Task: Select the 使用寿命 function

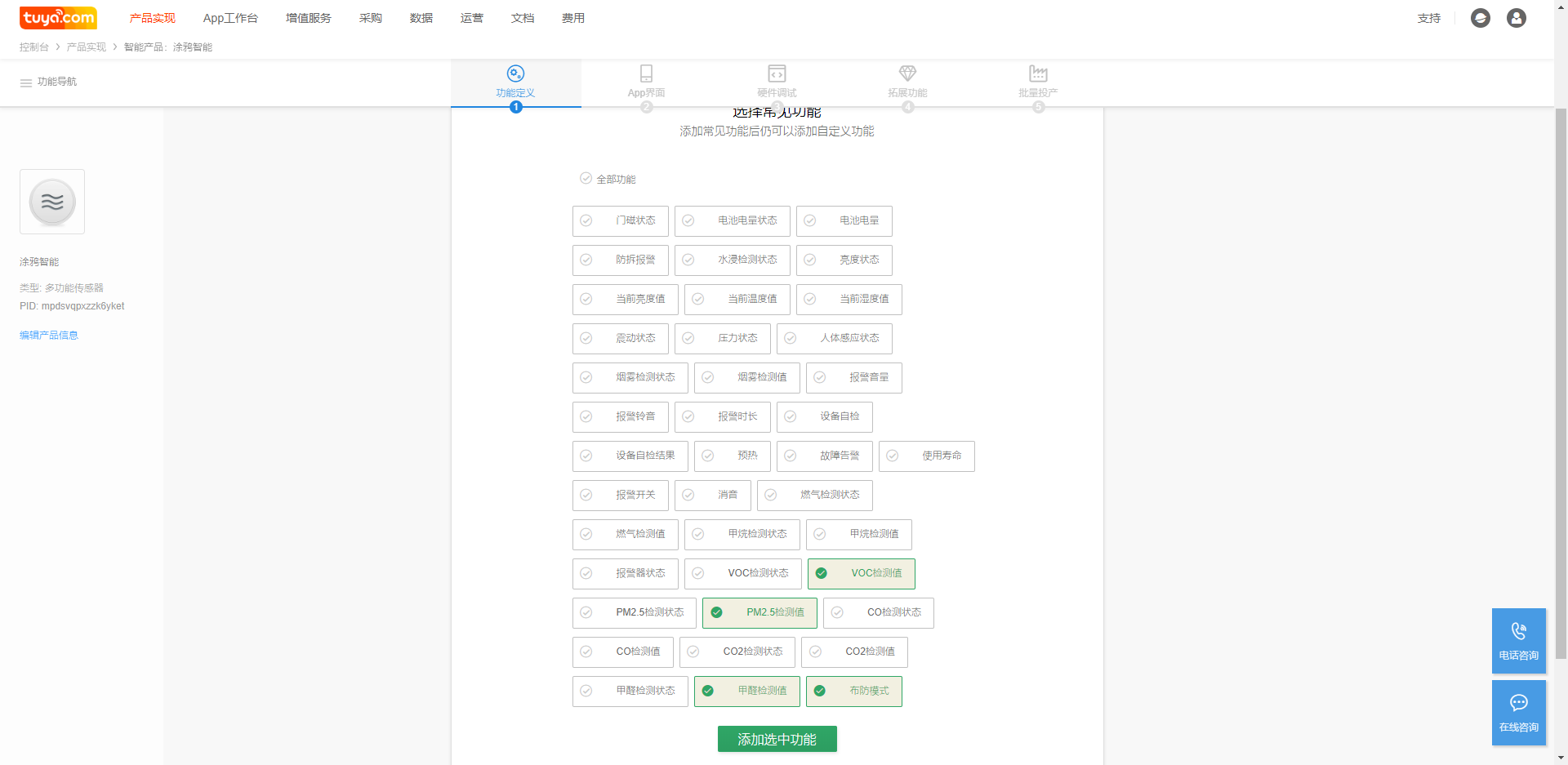Action: click(927, 456)
